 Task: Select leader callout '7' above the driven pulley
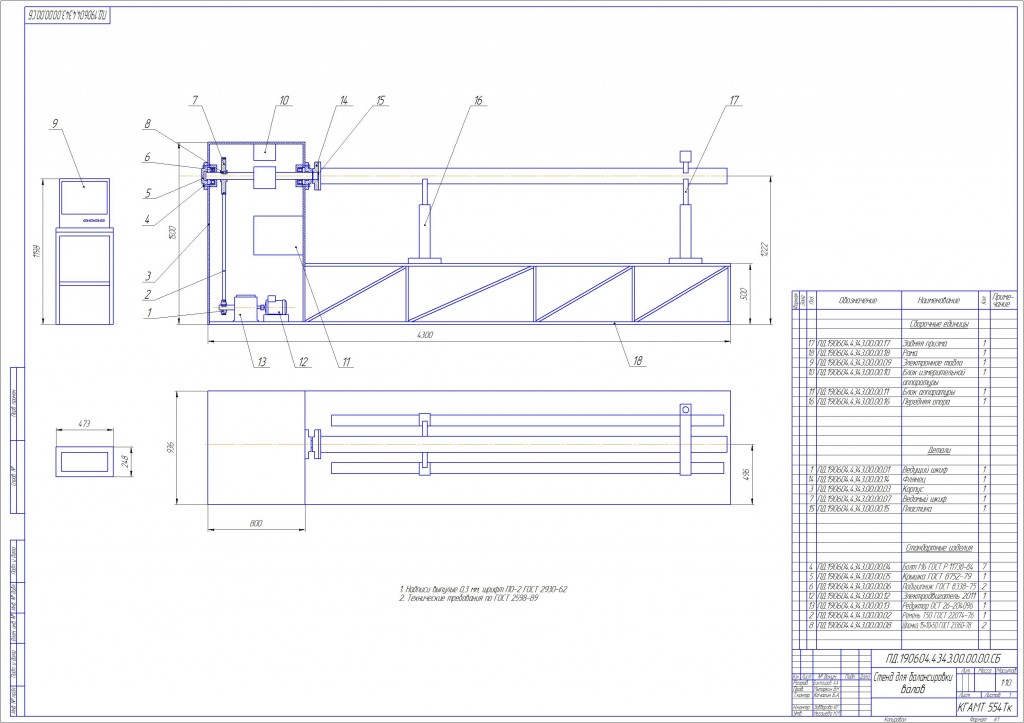(195, 101)
